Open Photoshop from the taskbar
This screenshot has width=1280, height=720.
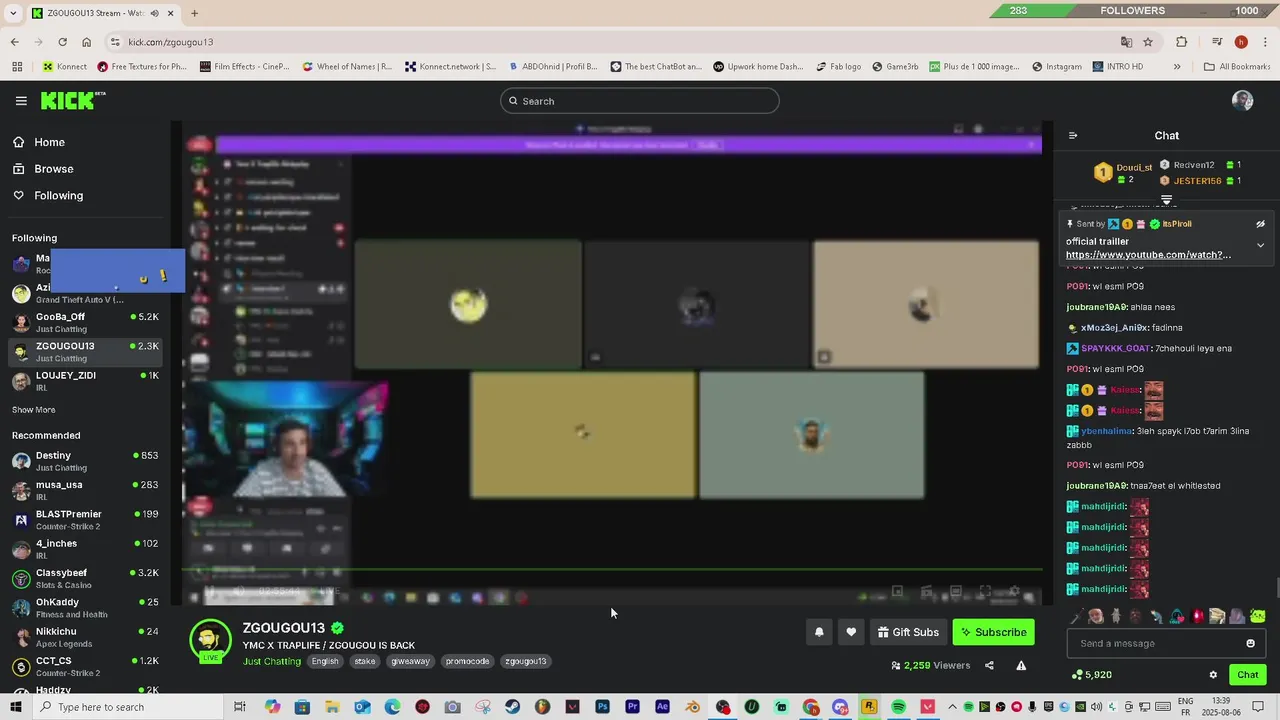click(602, 707)
